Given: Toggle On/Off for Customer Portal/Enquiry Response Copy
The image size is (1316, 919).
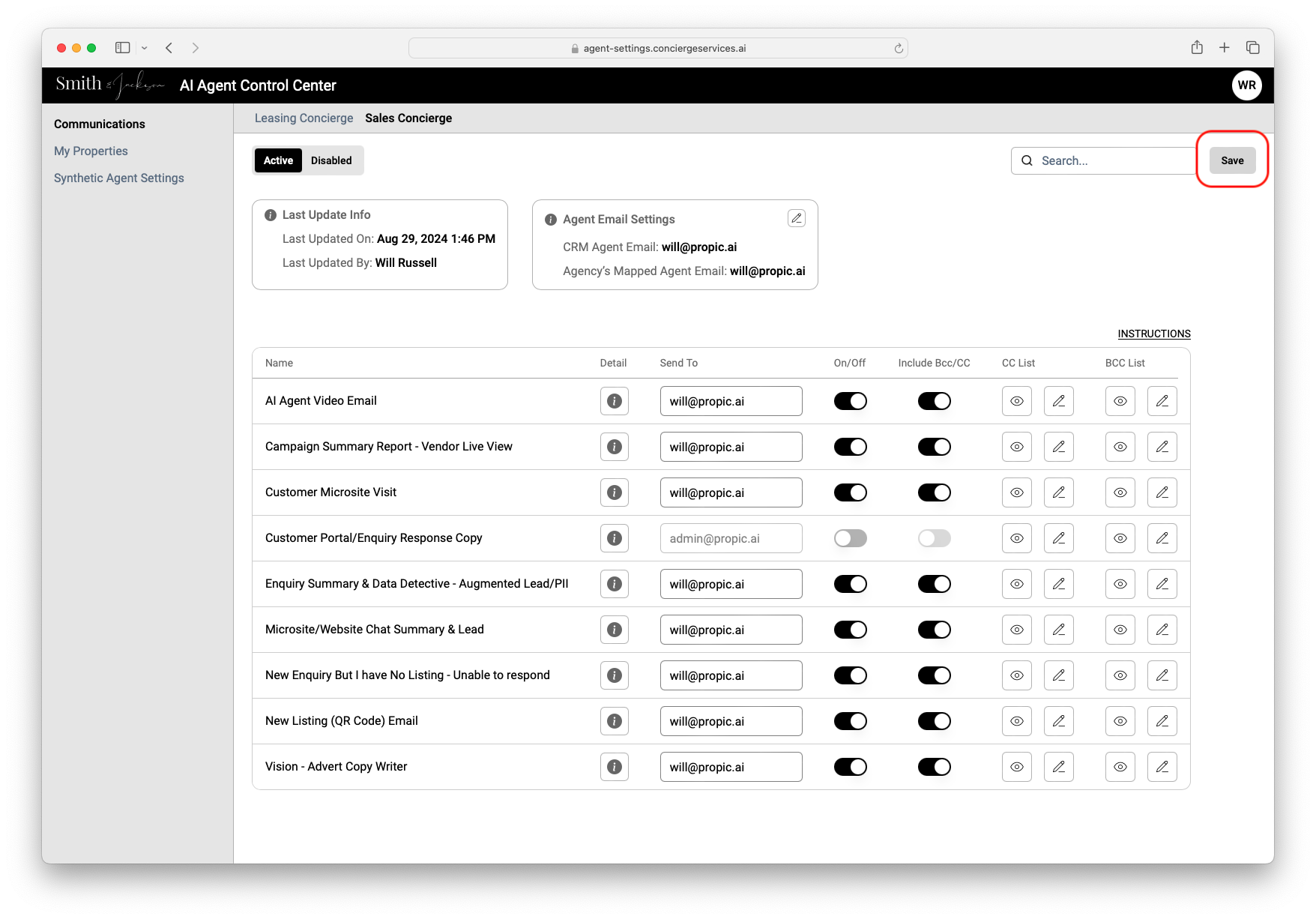Looking at the screenshot, I should [x=850, y=538].
